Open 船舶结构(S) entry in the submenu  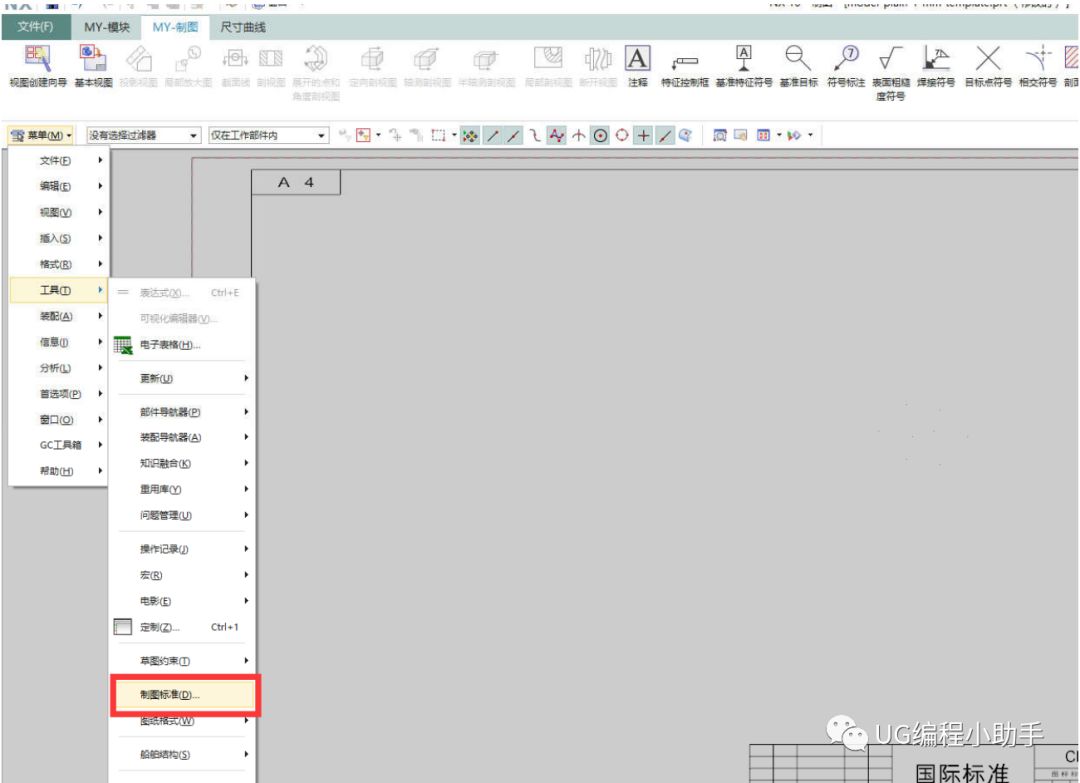click(x=183, y=755)
